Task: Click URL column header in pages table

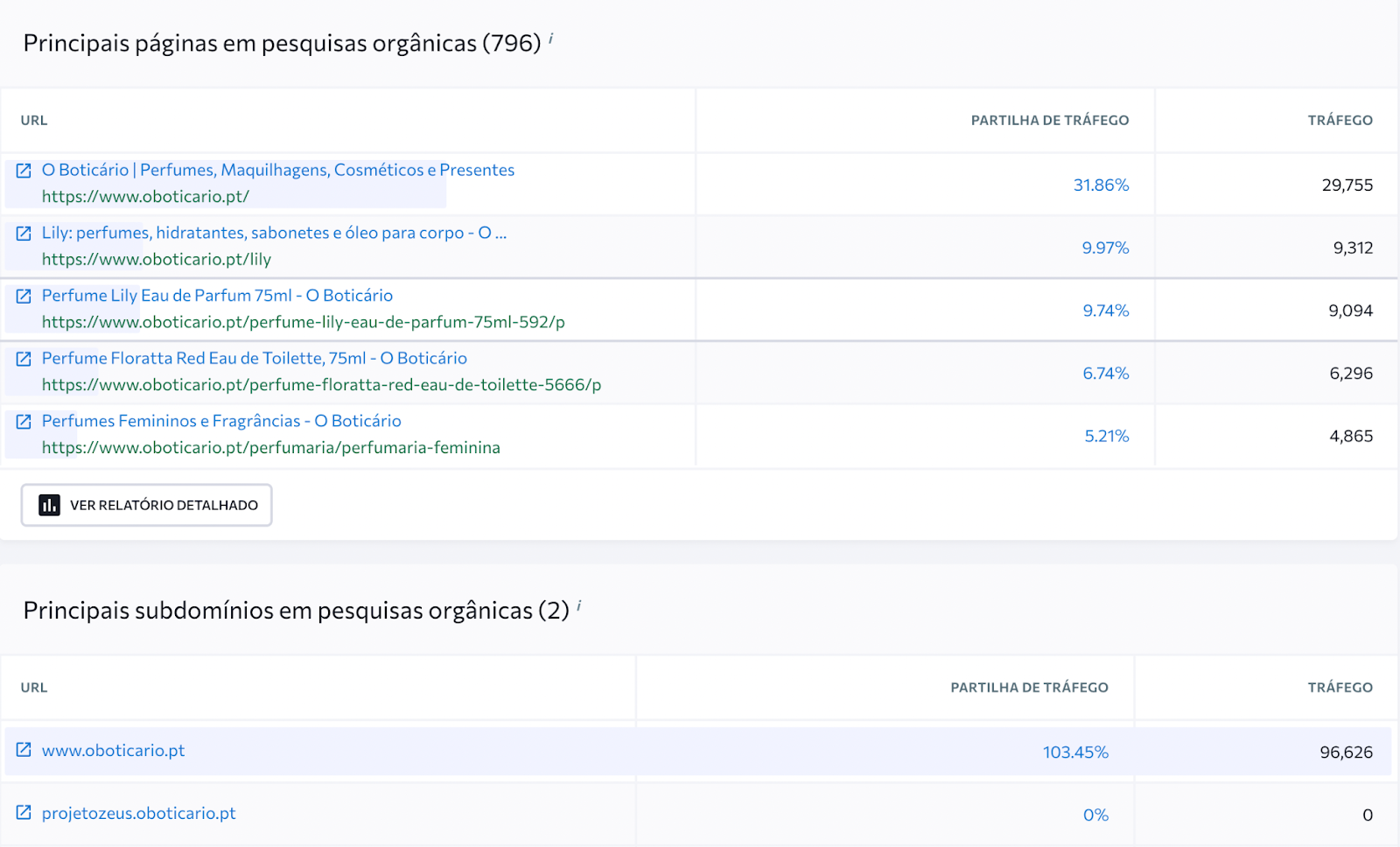Action: [x=34, y=121]
